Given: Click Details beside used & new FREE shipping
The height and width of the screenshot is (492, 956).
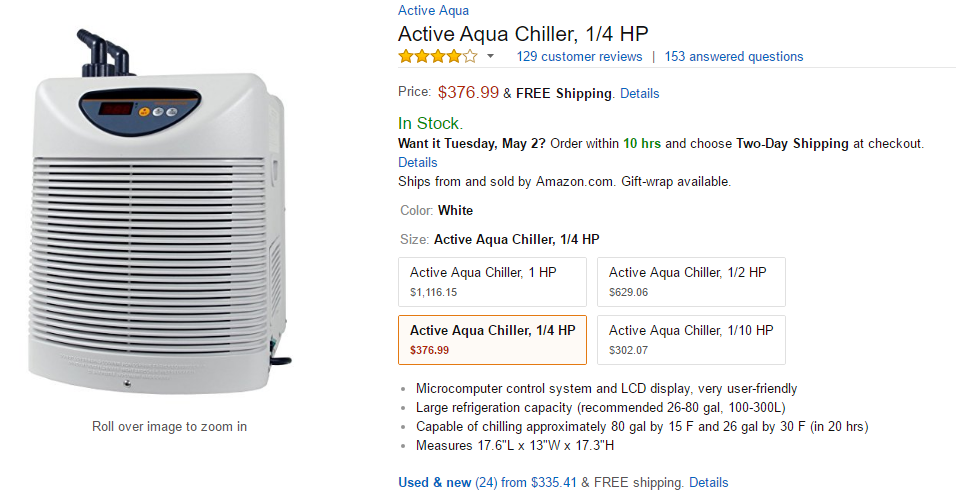Looking at the screenshot, I should (708, 483).
